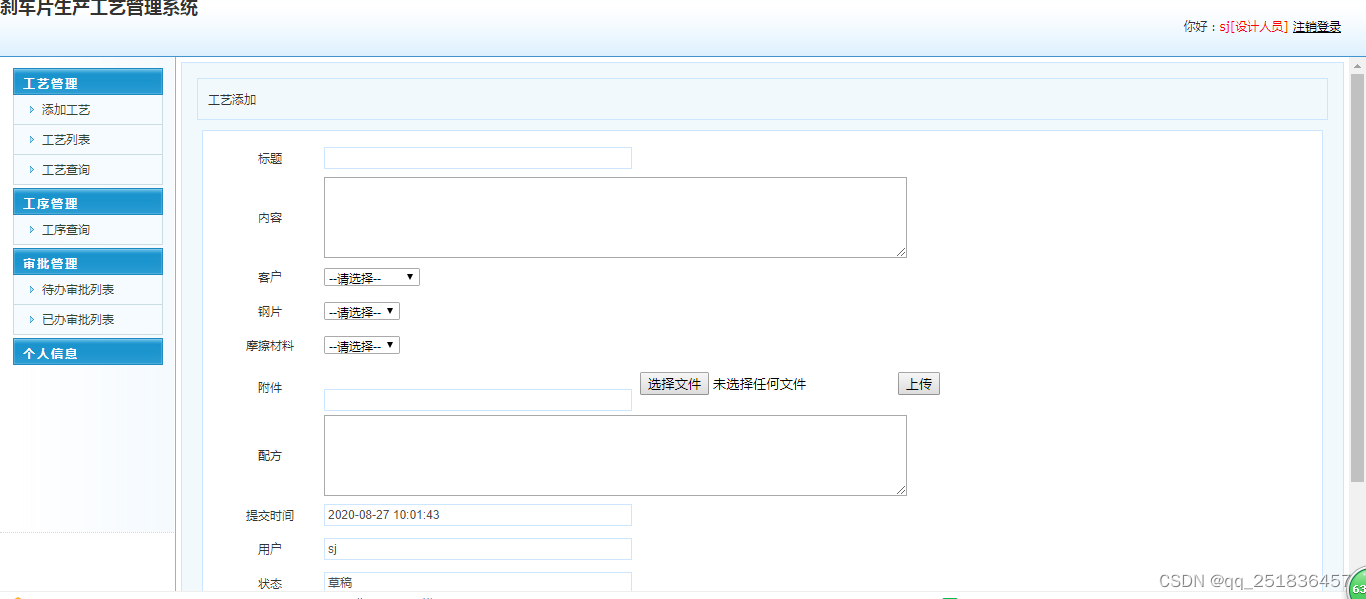
Task: Focus the 配方 text area
Action: pyautogui.click(x=615, y=456)
